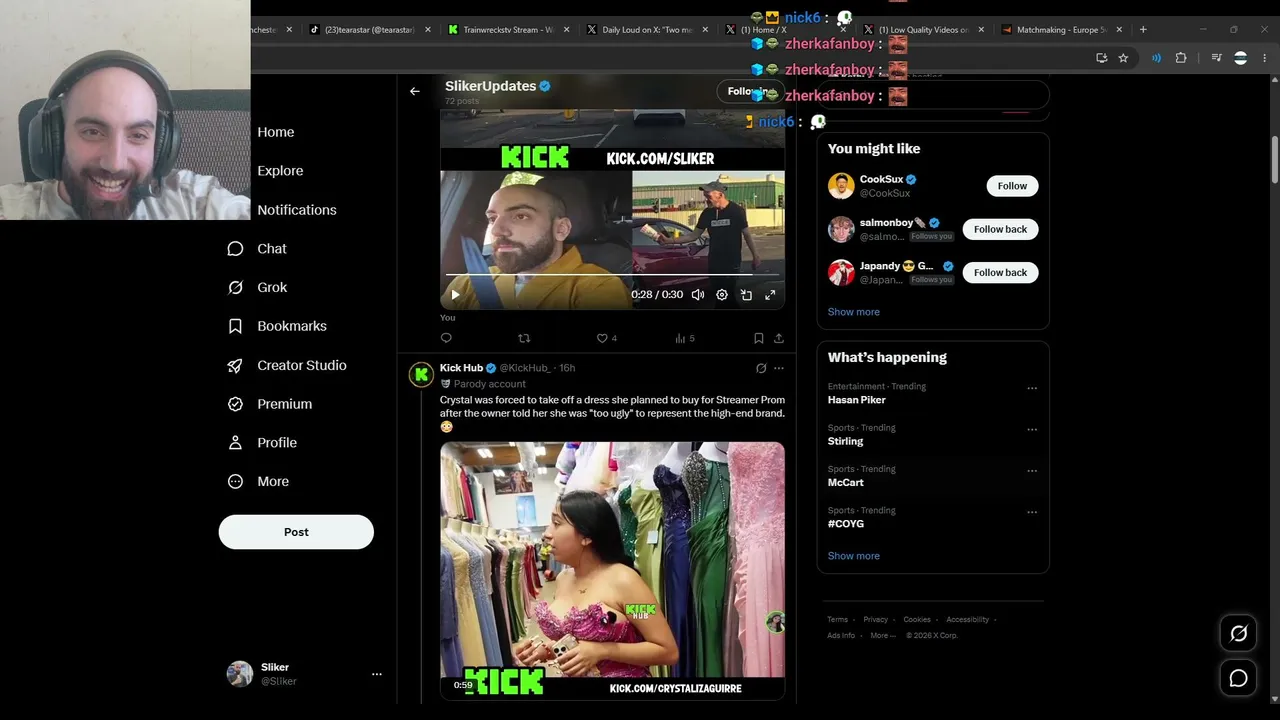This screenshot has width=1280, height=720.
Task: Seek on the Sliker video progress bar
Action: pyautogui.click(x=612, y=274)
